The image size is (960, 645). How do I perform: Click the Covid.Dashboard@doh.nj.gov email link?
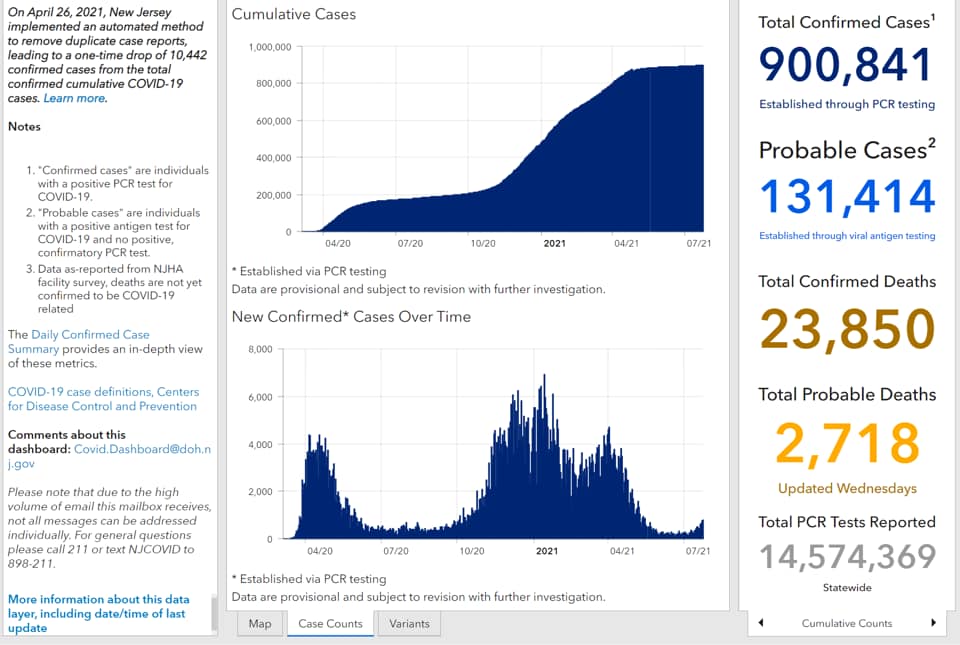coord(110,456)
